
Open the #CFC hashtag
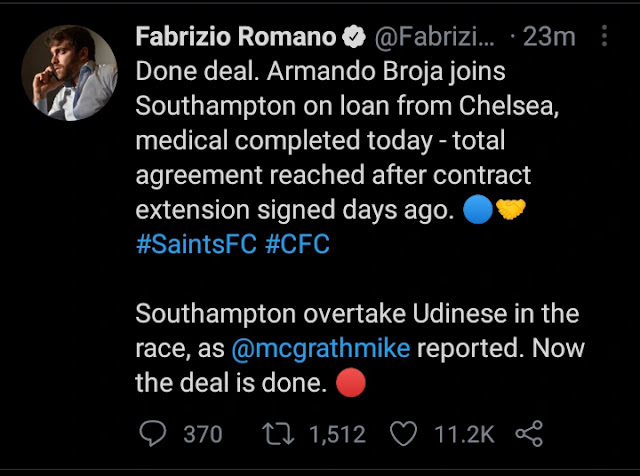click(296, 245)
